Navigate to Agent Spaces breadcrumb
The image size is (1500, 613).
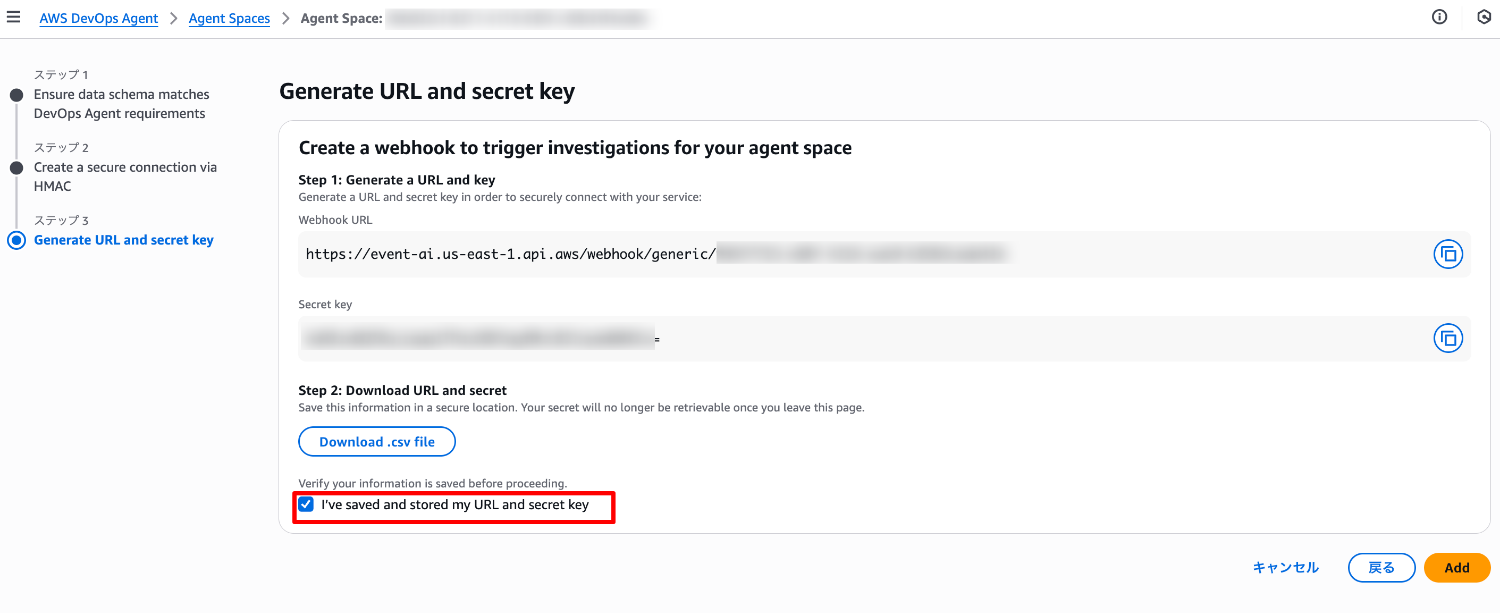(x=229, y=18)
